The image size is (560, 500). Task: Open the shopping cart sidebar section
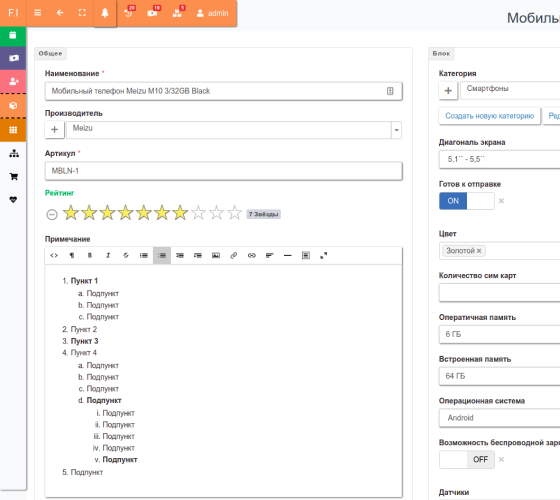tap(14, 176)
